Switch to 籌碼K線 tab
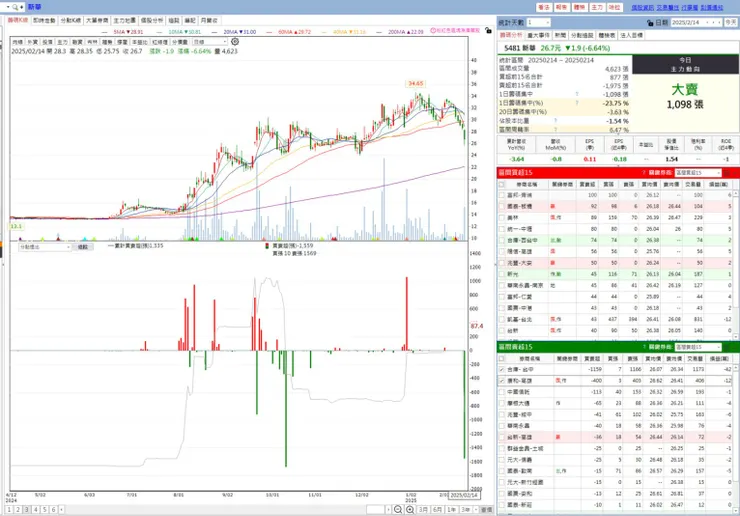The width and height of the screenshot is (740, 516). click(17, 20)
